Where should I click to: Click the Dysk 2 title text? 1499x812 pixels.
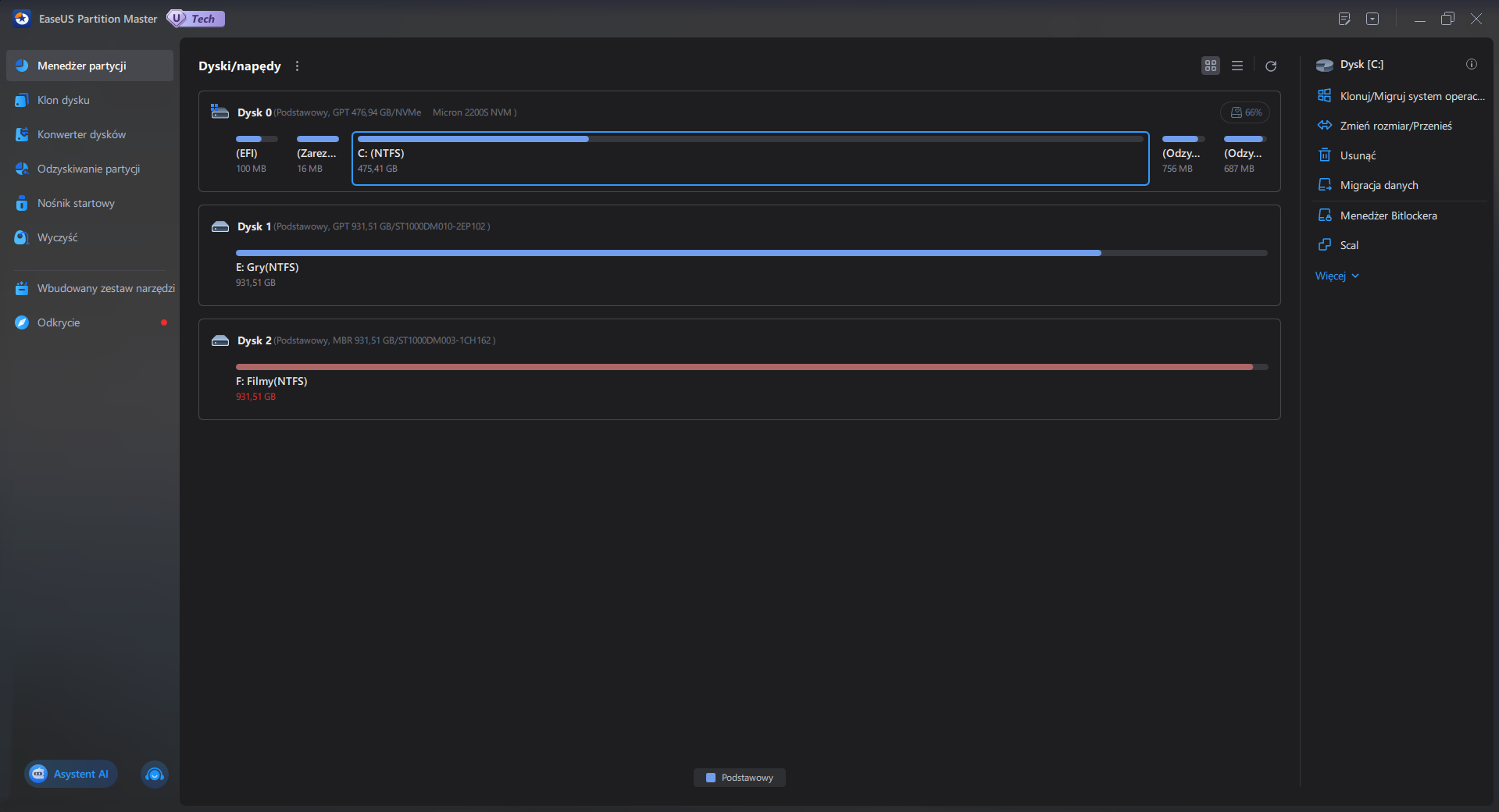254,340
